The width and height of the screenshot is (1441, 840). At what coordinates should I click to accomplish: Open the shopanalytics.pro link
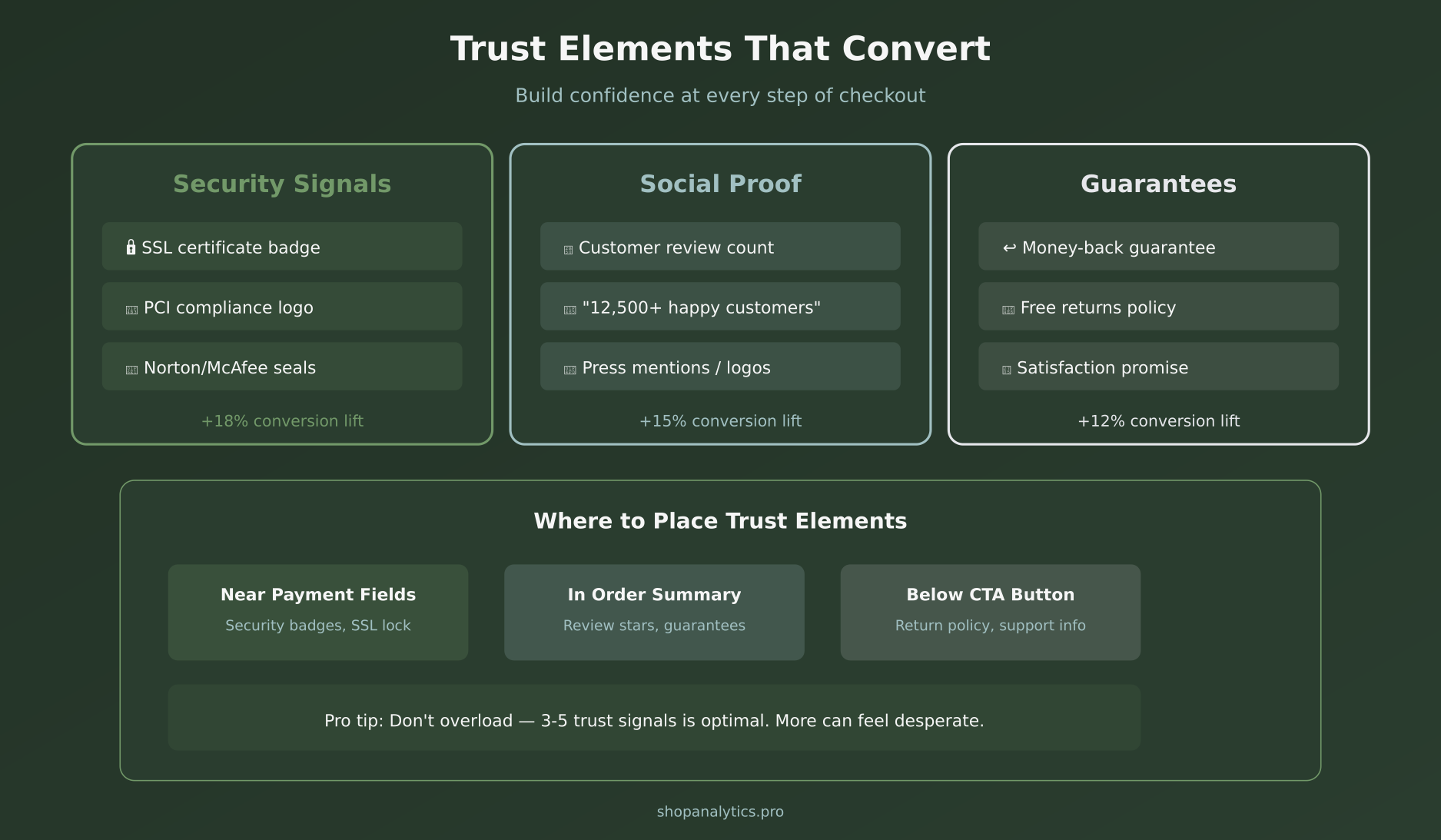(720, 811)
